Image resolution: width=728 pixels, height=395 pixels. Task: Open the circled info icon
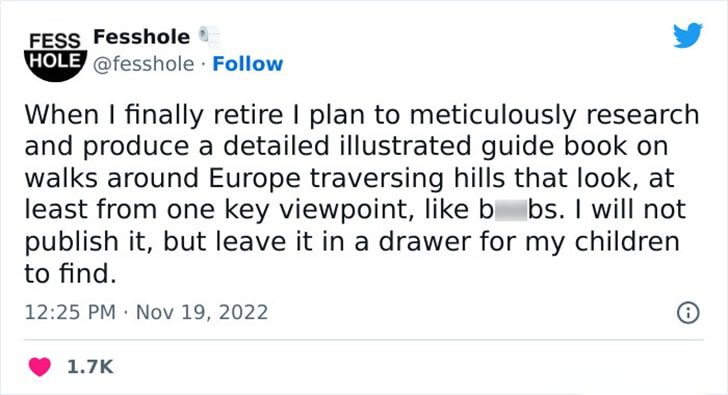coord(688,313)
